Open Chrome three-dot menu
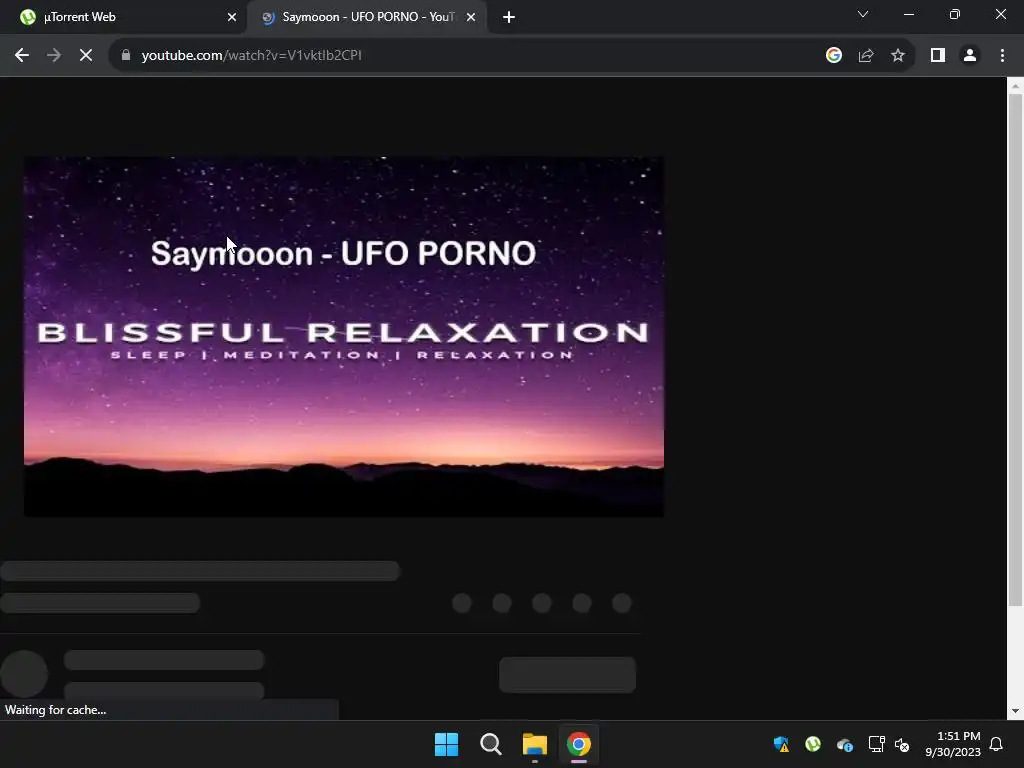This screenshot has width=1024, height=768. 1002,56
